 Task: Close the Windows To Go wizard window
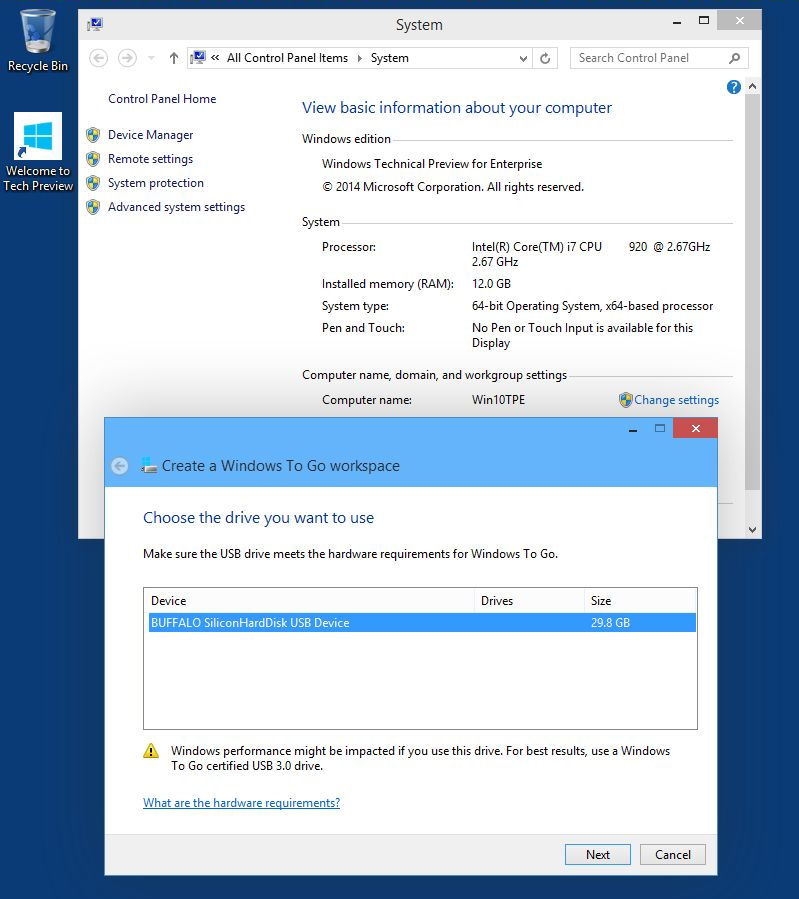695,428
